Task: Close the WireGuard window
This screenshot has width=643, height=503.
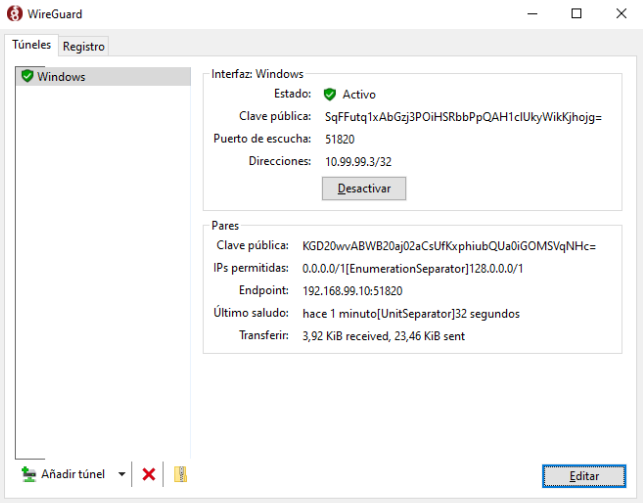Action: [621, 14]
